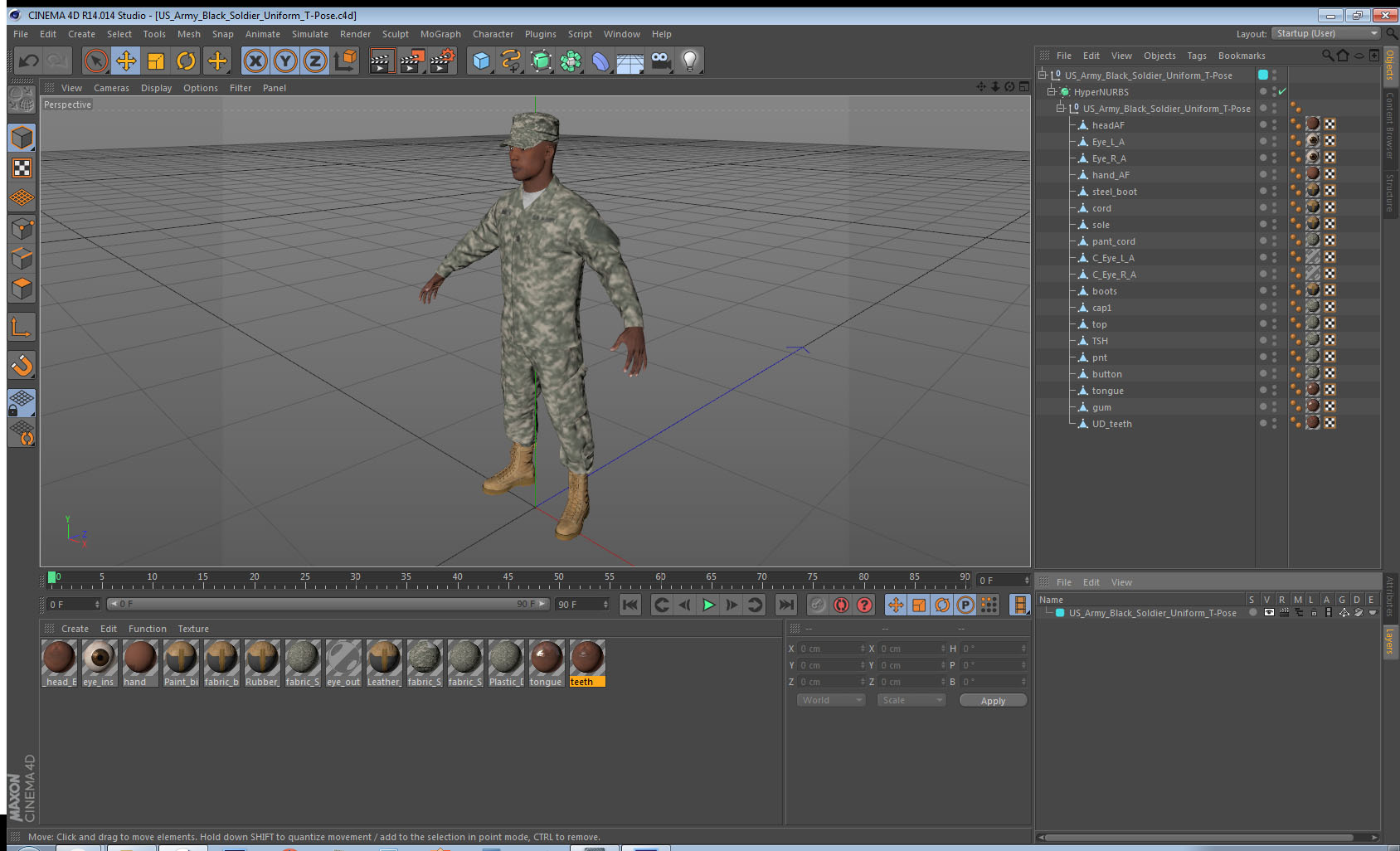Open the Mesh menu
The height and width of the screenshot is (851, 1400).
tap(189, 34)
